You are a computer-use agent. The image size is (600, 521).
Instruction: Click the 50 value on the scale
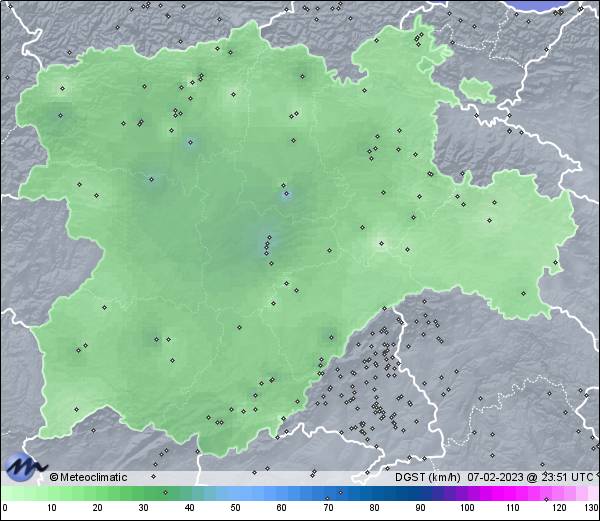235,508
